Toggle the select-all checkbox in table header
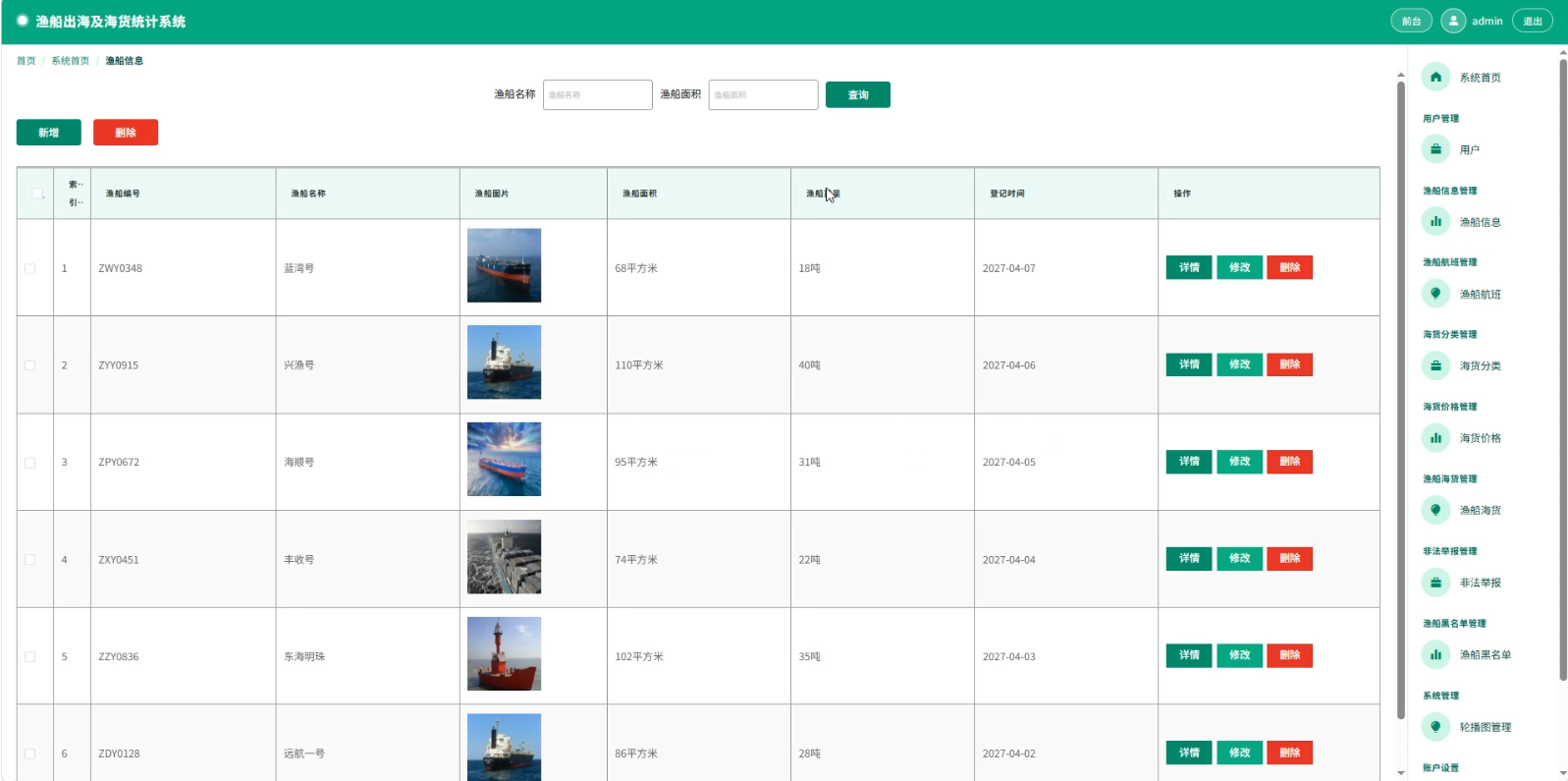Image resolution: width=1568 pixels, height=781 pixels. [x=37, y=194]
